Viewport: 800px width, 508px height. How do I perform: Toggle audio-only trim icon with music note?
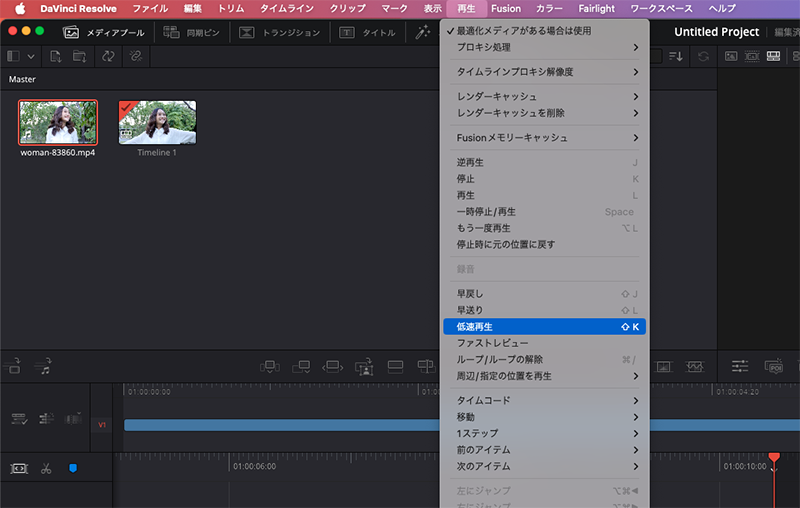point(43,366)
